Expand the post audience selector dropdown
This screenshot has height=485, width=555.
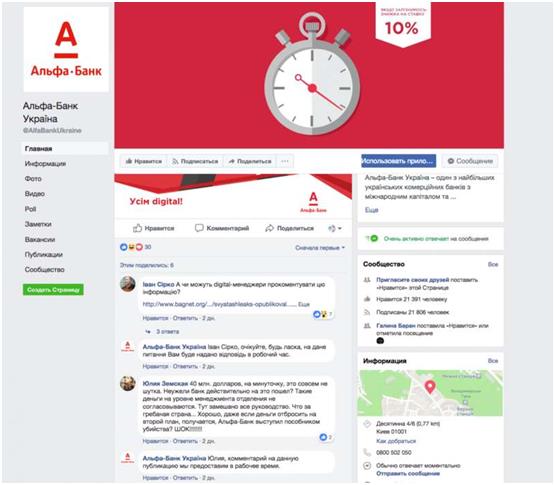(334, 229)
